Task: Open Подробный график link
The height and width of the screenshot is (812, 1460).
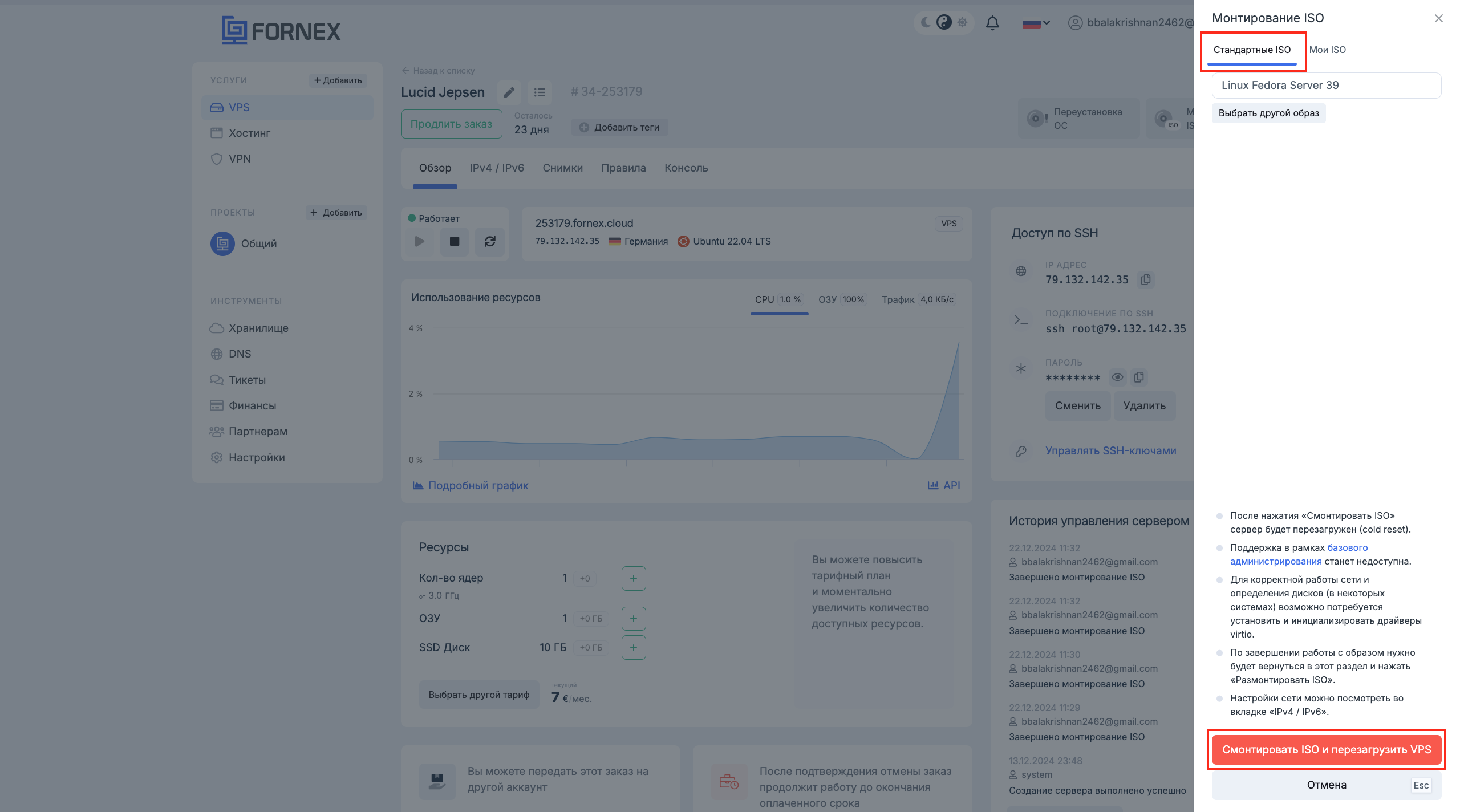Action: tap(471, 485)
